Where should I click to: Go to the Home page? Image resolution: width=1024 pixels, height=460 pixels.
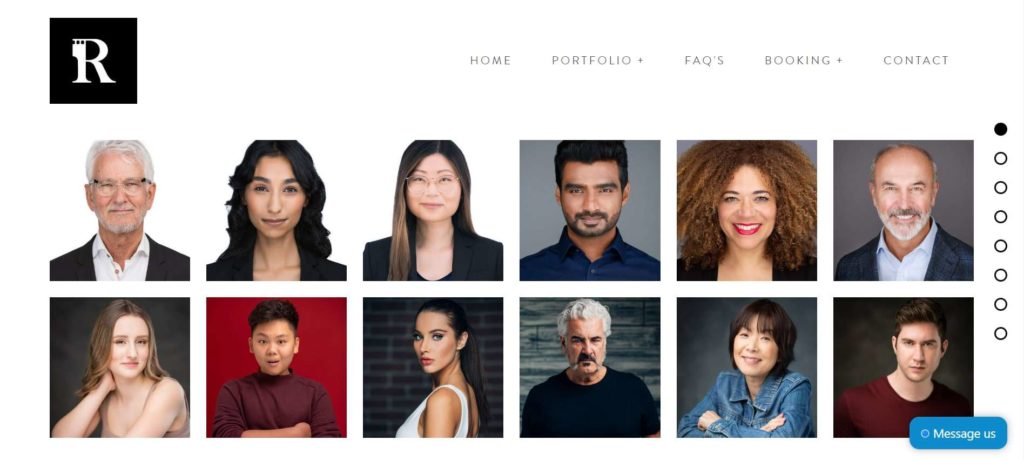490,60
